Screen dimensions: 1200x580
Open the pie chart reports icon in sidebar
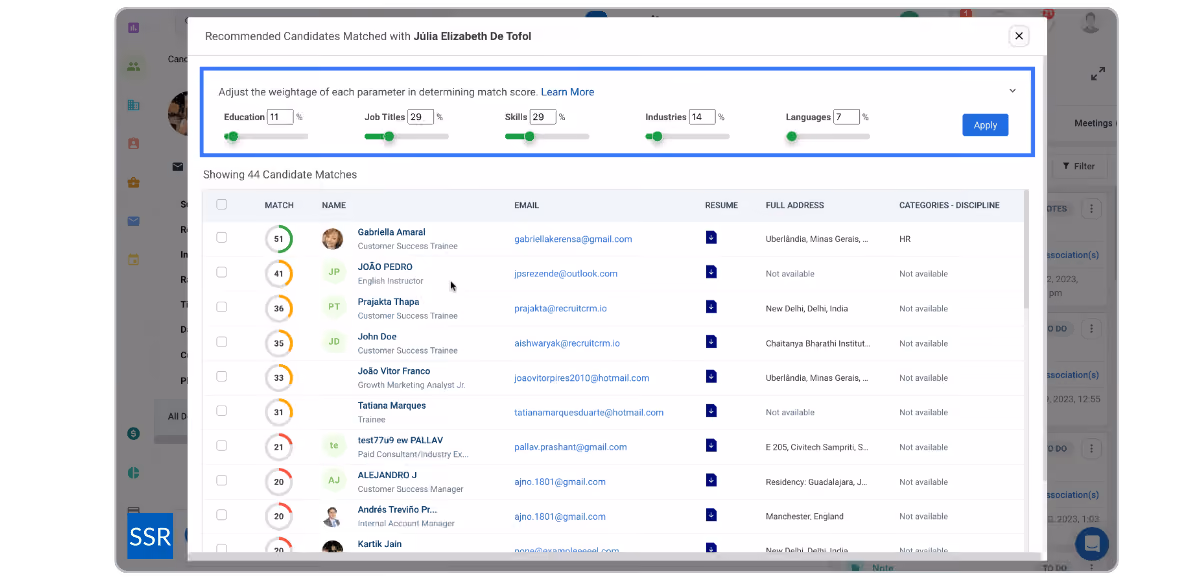click(133, 472)
